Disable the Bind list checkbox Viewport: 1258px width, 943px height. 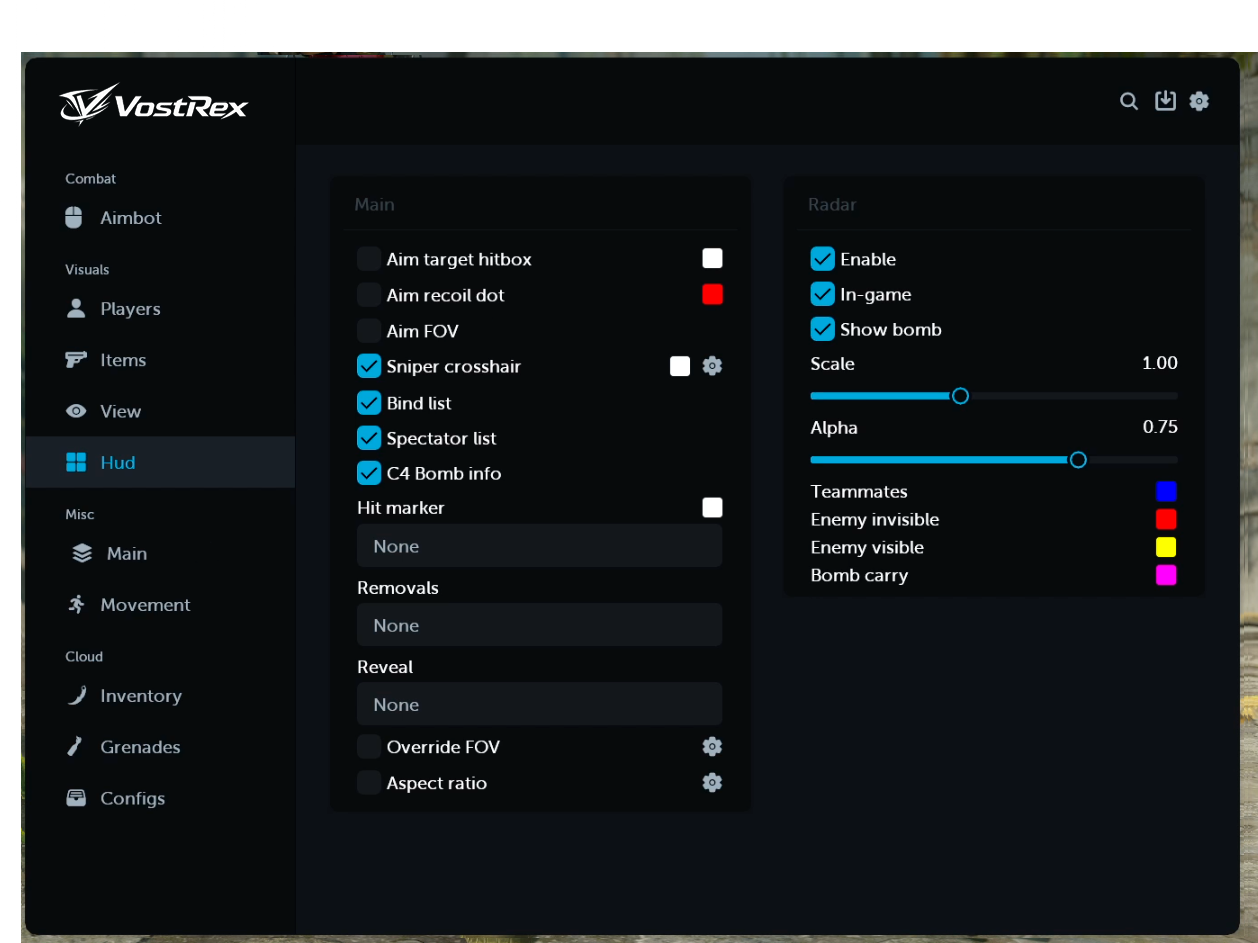pos(369,402)
